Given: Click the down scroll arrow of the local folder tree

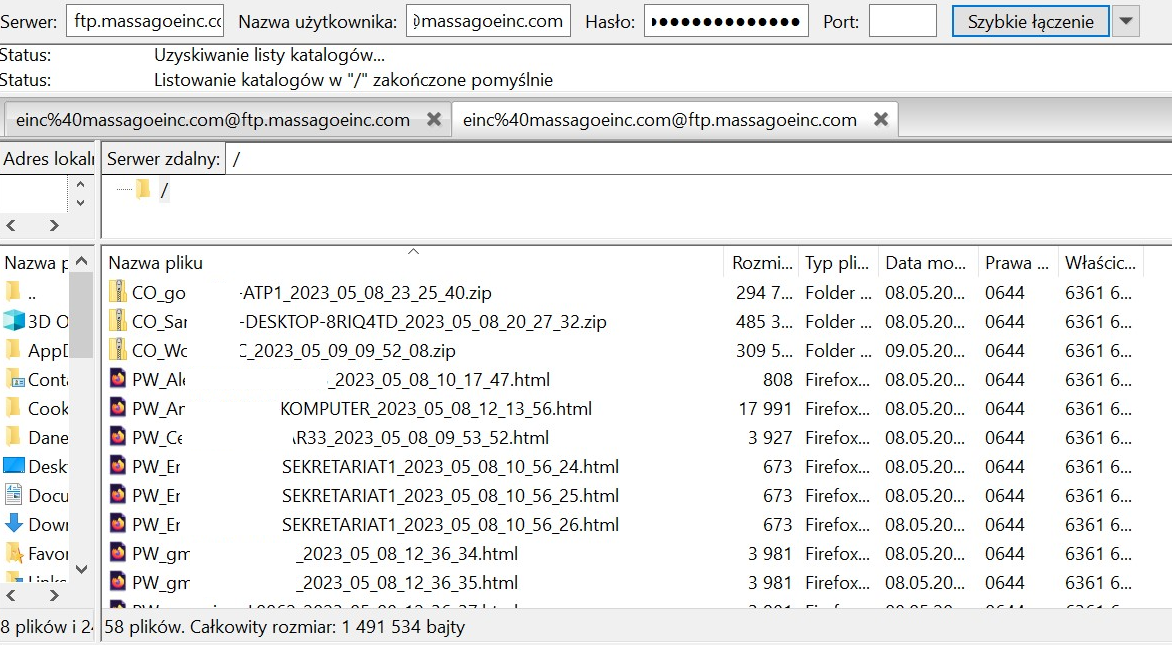Looking at the screenshot, I should tap(81, 203).
